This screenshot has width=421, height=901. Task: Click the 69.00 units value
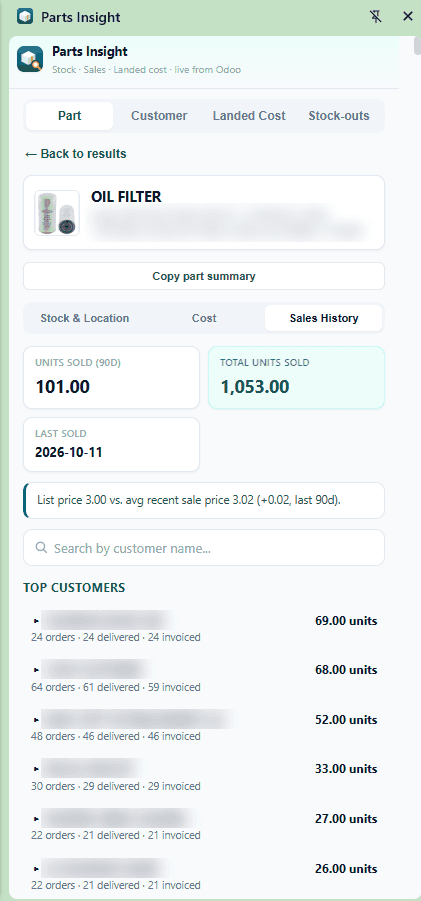(x=346, y=621)
